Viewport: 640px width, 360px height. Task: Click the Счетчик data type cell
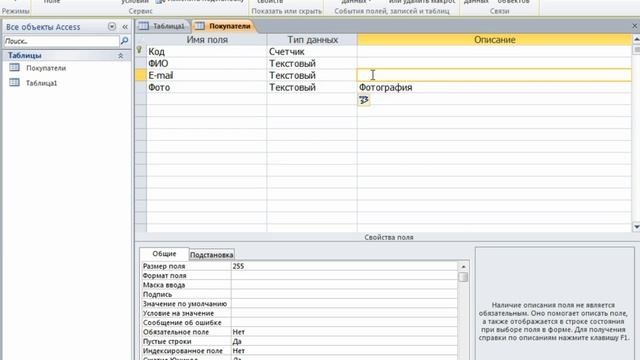(x=312, y=51)
